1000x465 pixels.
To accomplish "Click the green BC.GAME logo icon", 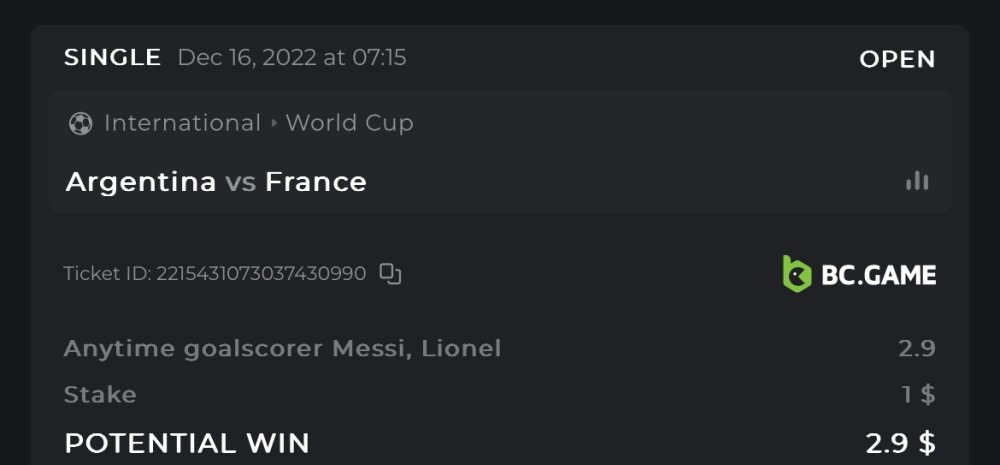I will [x=796, y=273].
